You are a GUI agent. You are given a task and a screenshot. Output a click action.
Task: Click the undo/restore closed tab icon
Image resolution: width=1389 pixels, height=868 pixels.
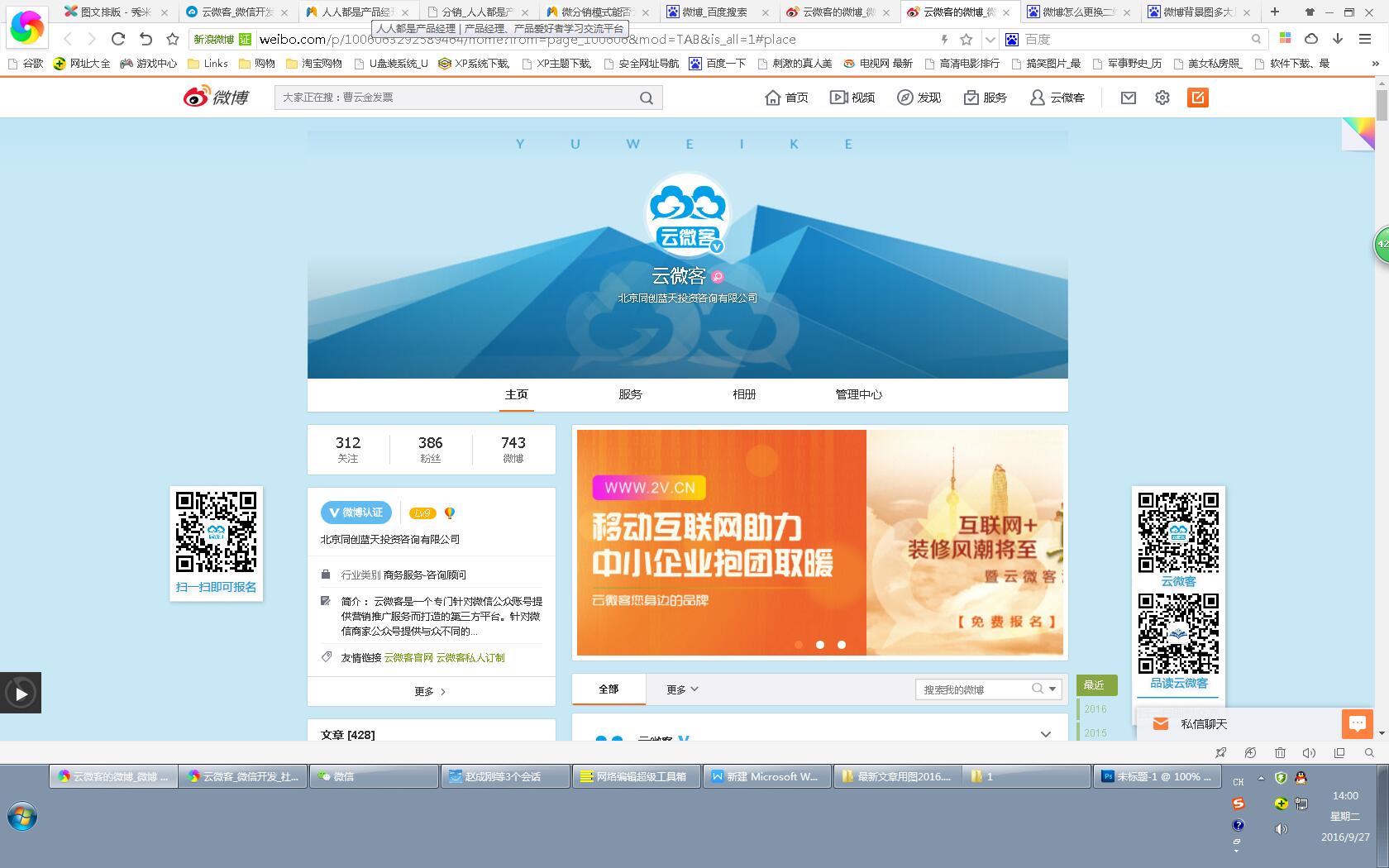tap(146, 39)
